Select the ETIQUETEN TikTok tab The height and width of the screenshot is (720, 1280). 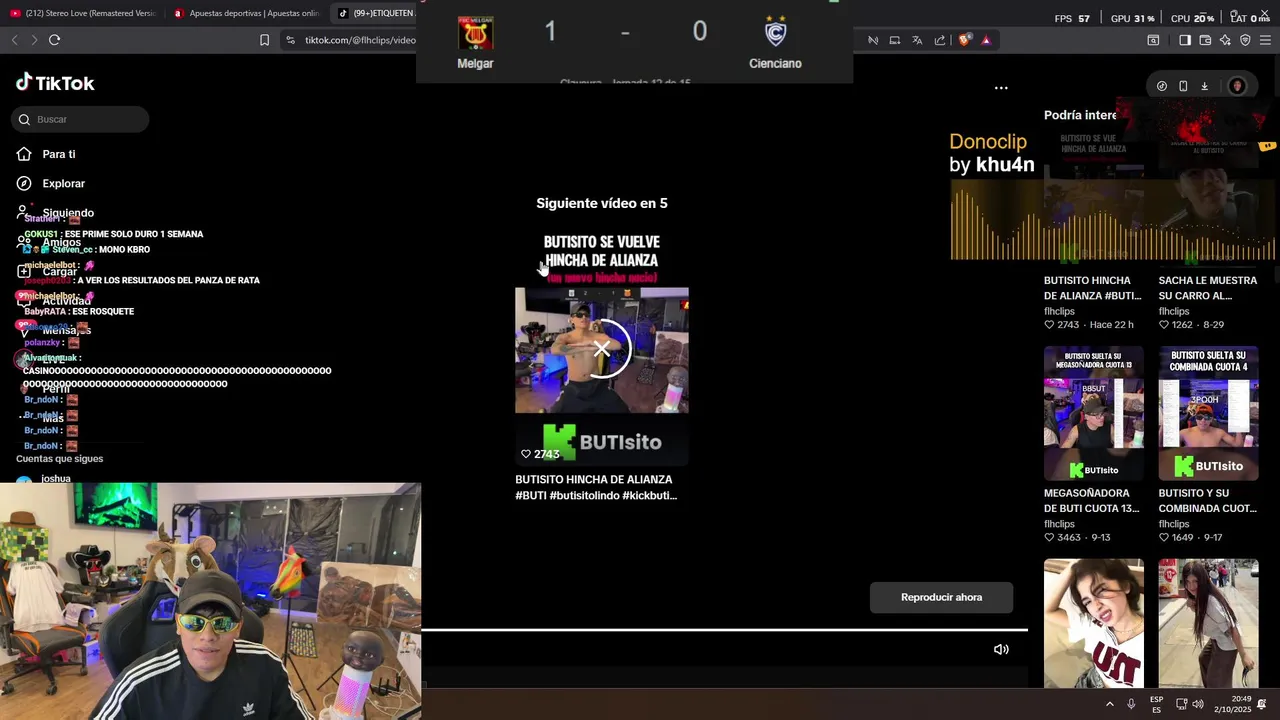coord(374,13)
